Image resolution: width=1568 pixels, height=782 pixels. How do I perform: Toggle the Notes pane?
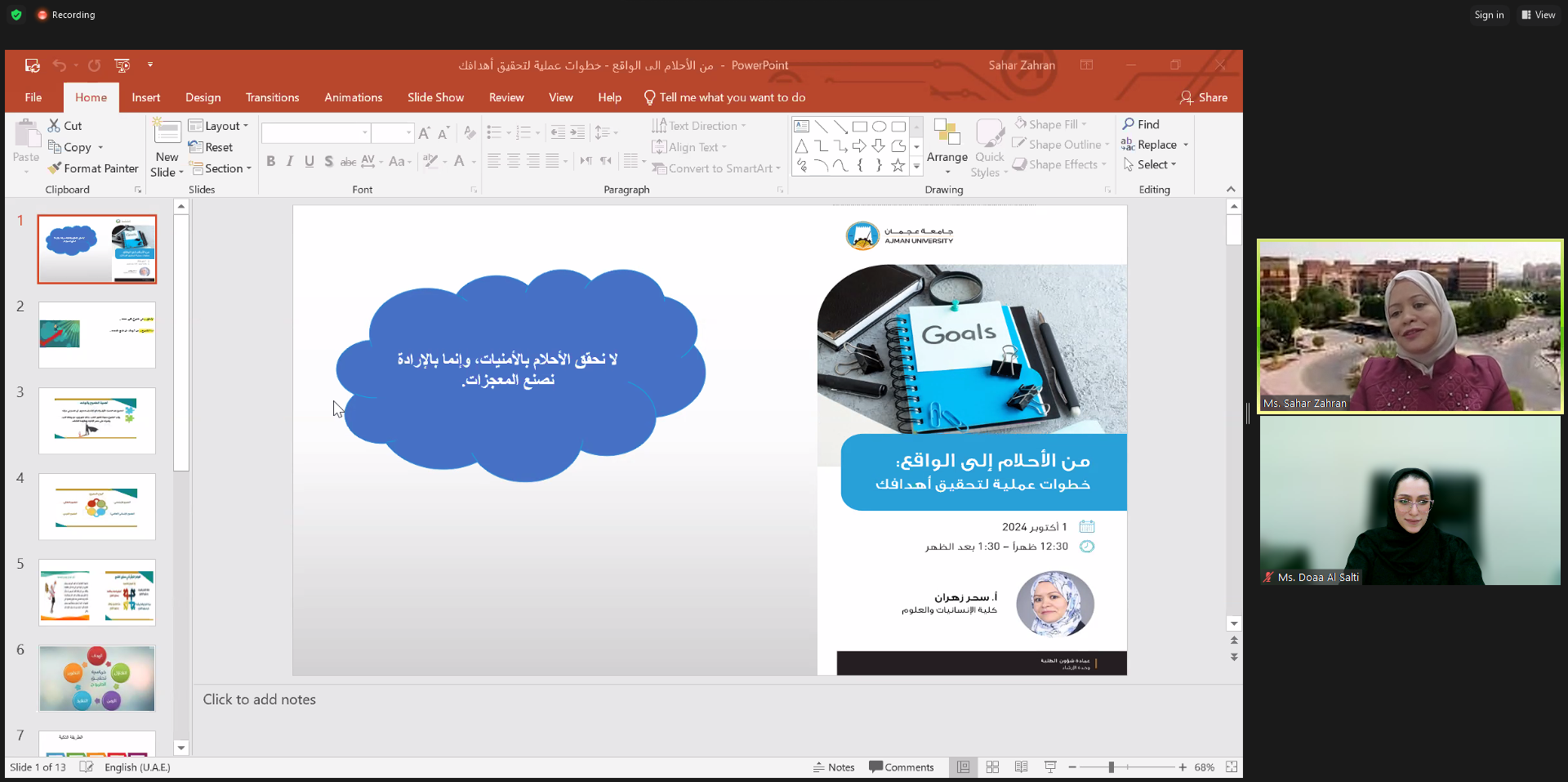point(834,767)
